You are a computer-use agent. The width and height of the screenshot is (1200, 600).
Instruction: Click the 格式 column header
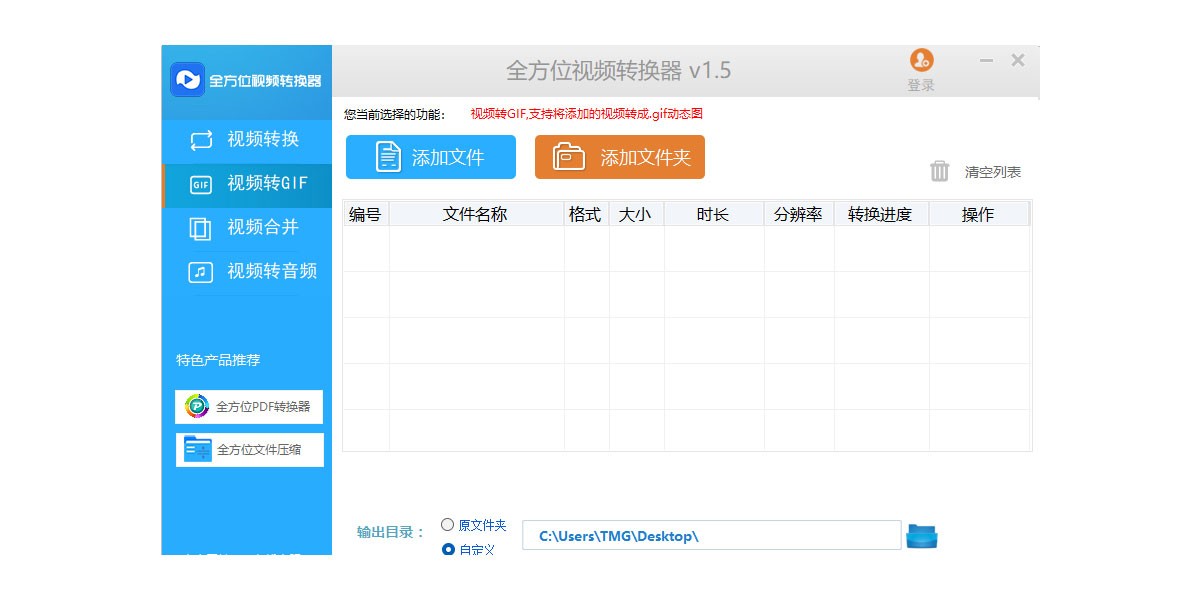tap(586, 214)
